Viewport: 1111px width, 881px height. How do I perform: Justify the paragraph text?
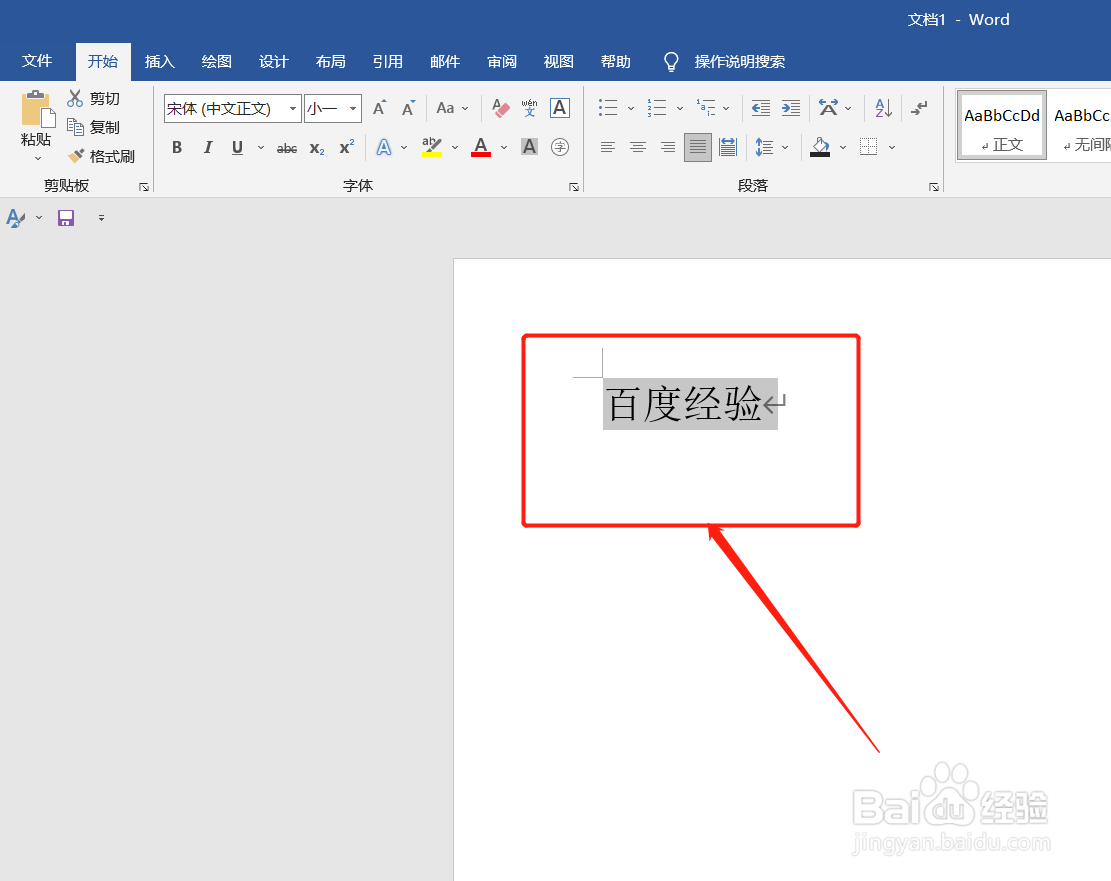(x=698, y=147)
